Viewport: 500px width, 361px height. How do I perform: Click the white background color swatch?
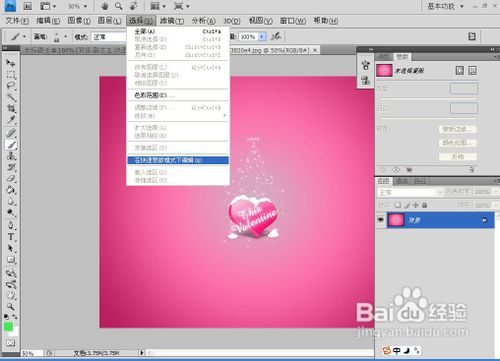(x=14, y=332)
